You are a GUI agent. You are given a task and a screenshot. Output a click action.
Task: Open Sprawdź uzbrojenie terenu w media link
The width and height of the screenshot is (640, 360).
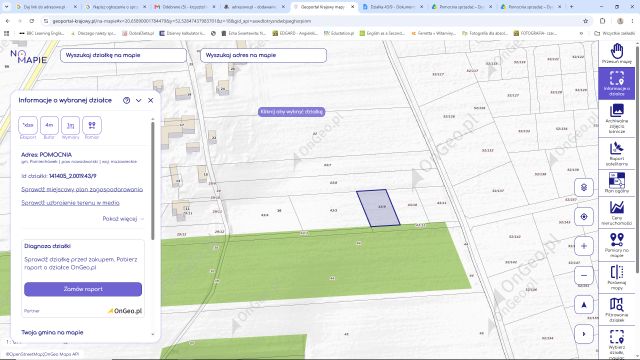70,202
